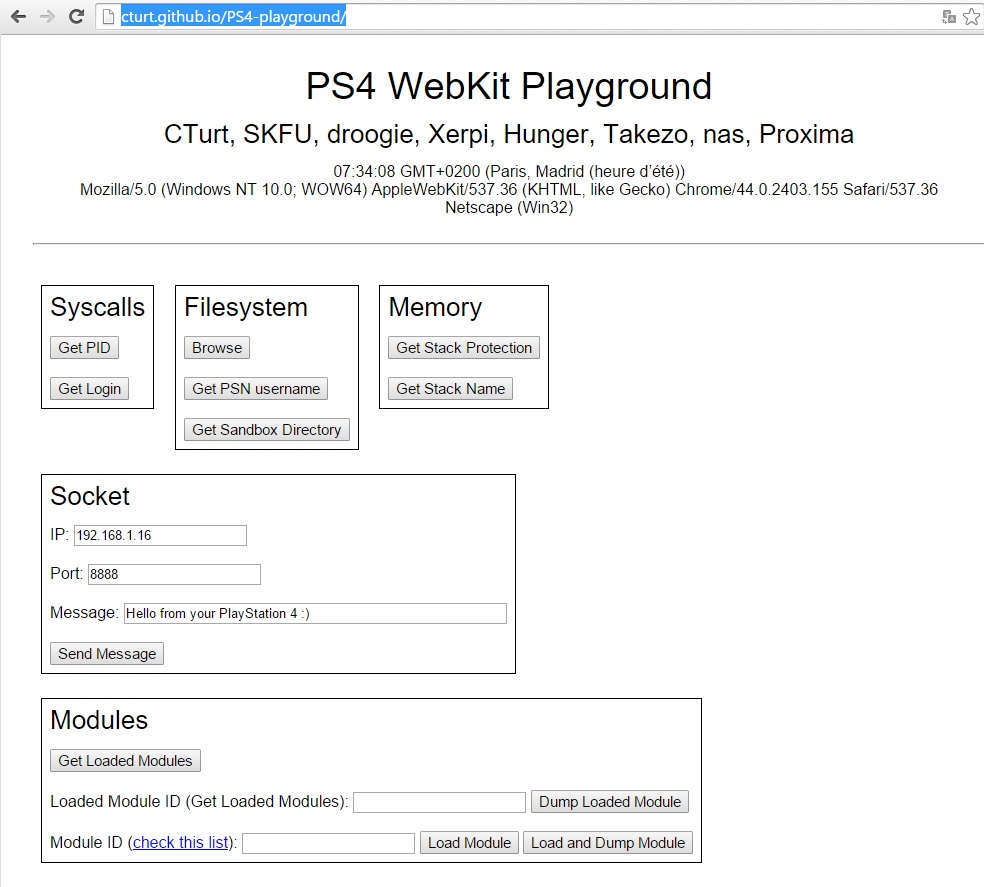
Task: Click Get PSN username
Action: [255, 389]
